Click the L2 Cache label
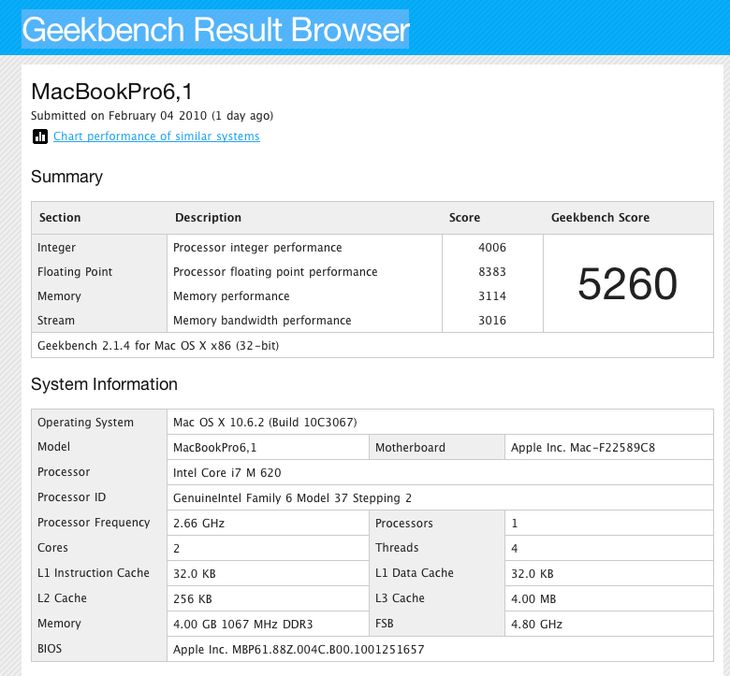The width and height of the screenshot is (730, 676). pos(62,598)
